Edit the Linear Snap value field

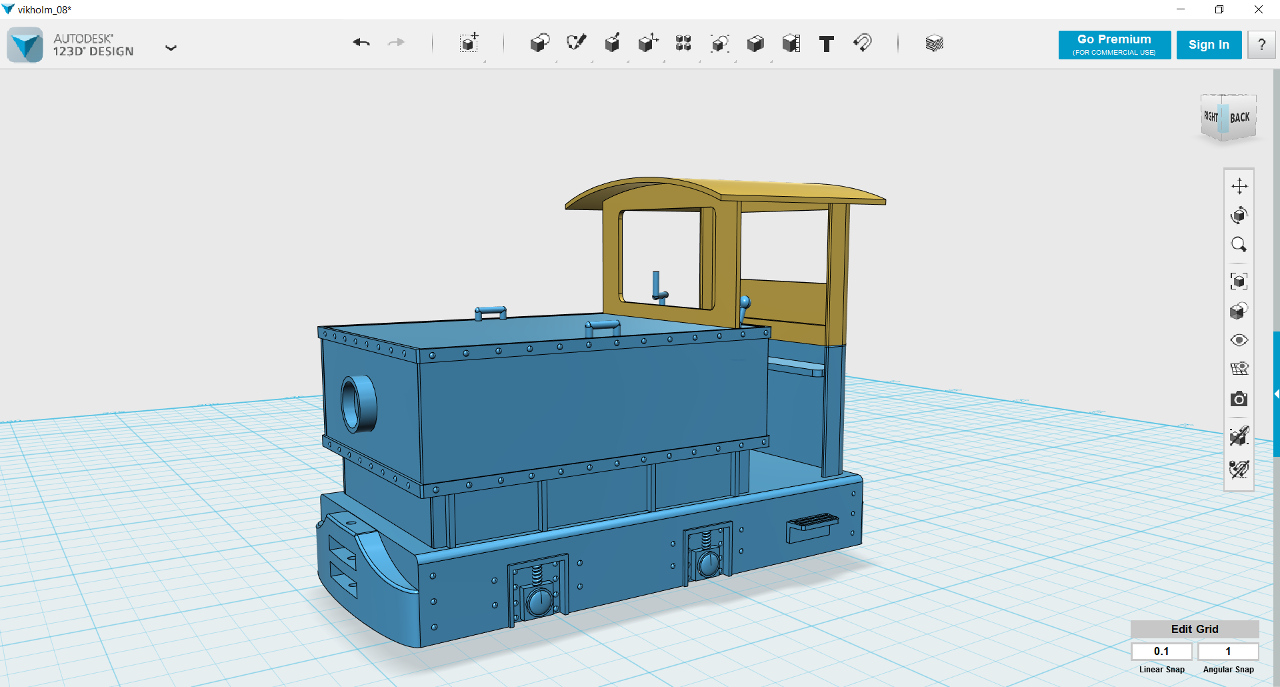(1161, 652)
